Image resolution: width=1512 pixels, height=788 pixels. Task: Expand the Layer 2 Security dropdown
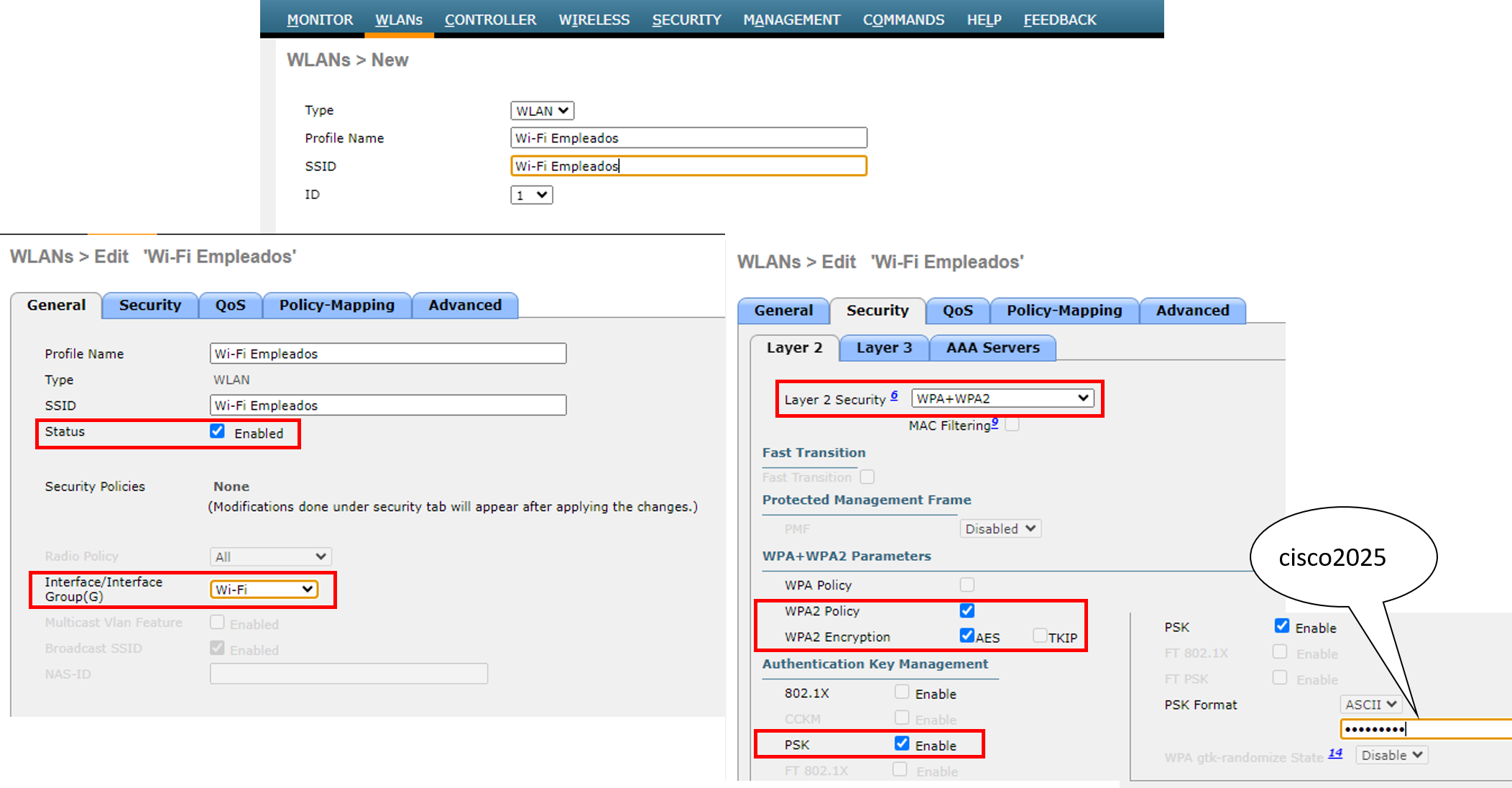pos(1002,398)
